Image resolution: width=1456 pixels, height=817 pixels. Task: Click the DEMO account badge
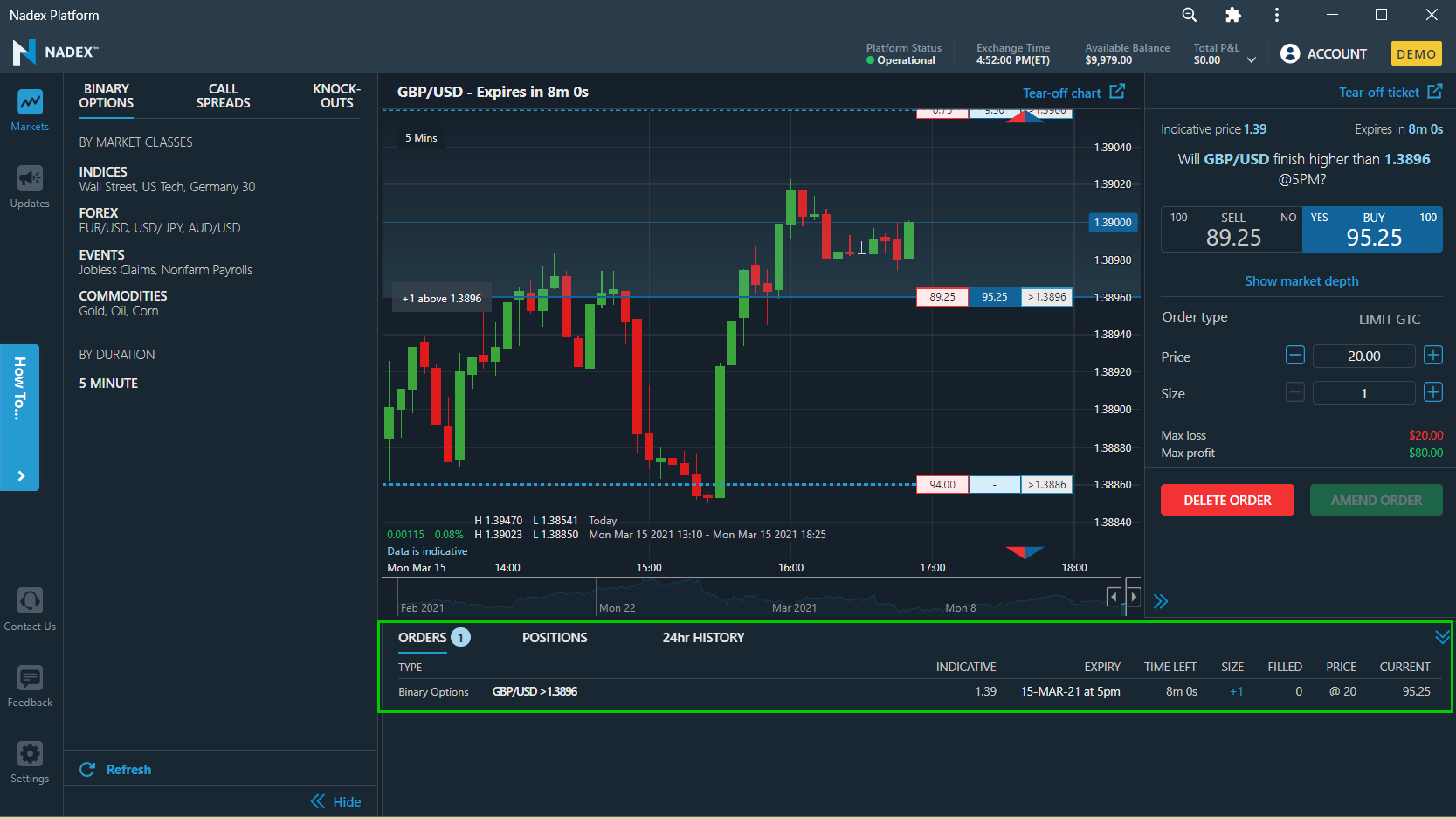tap(1416, 53)
